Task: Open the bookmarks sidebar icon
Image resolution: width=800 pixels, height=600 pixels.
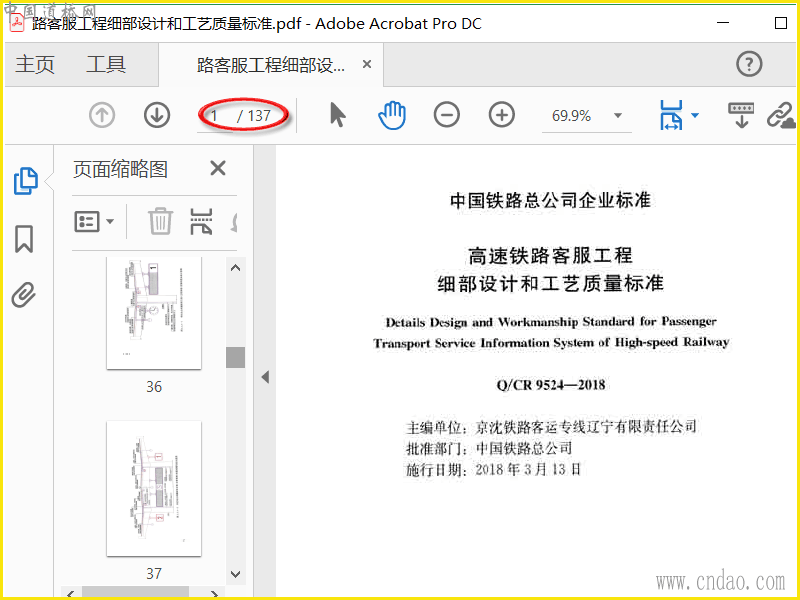Action: 24,239
